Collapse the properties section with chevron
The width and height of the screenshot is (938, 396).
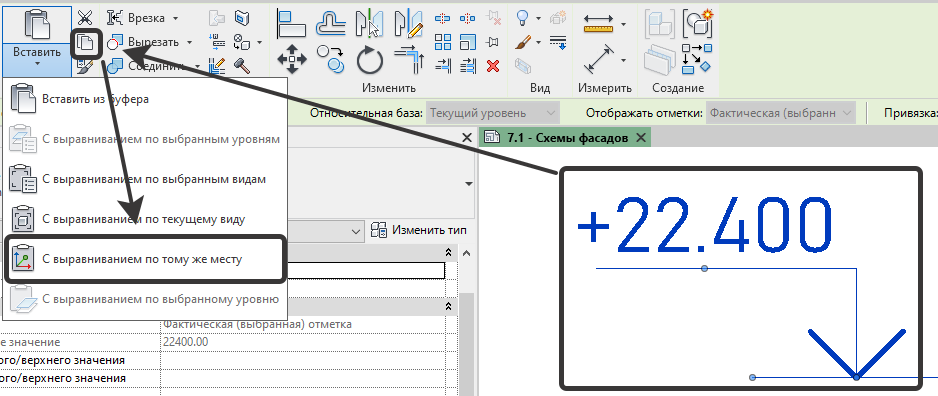click(449, 253)
